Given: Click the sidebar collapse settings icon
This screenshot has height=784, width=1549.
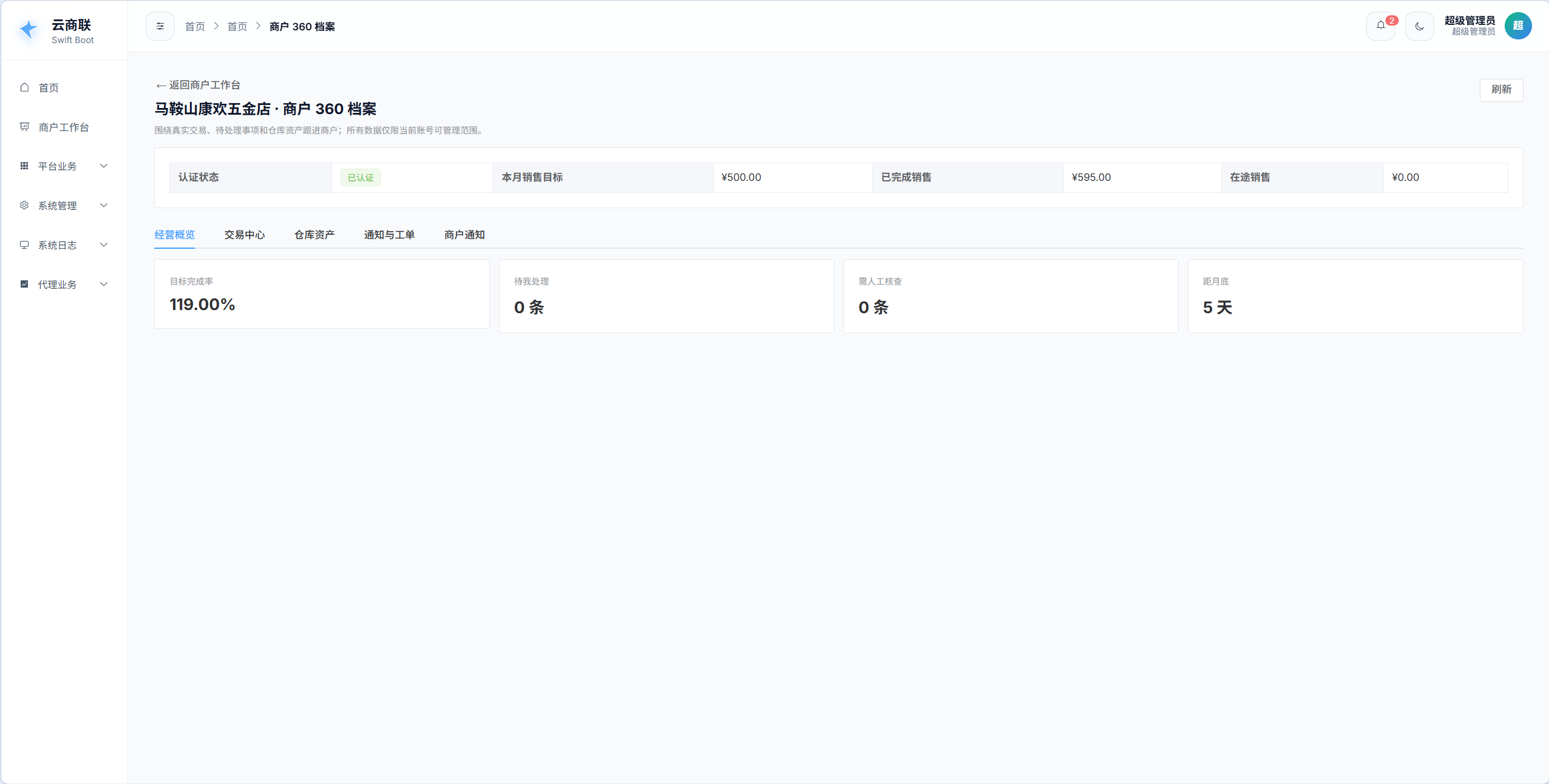Looking at the screenshot, I should click(x=160, y=26).
